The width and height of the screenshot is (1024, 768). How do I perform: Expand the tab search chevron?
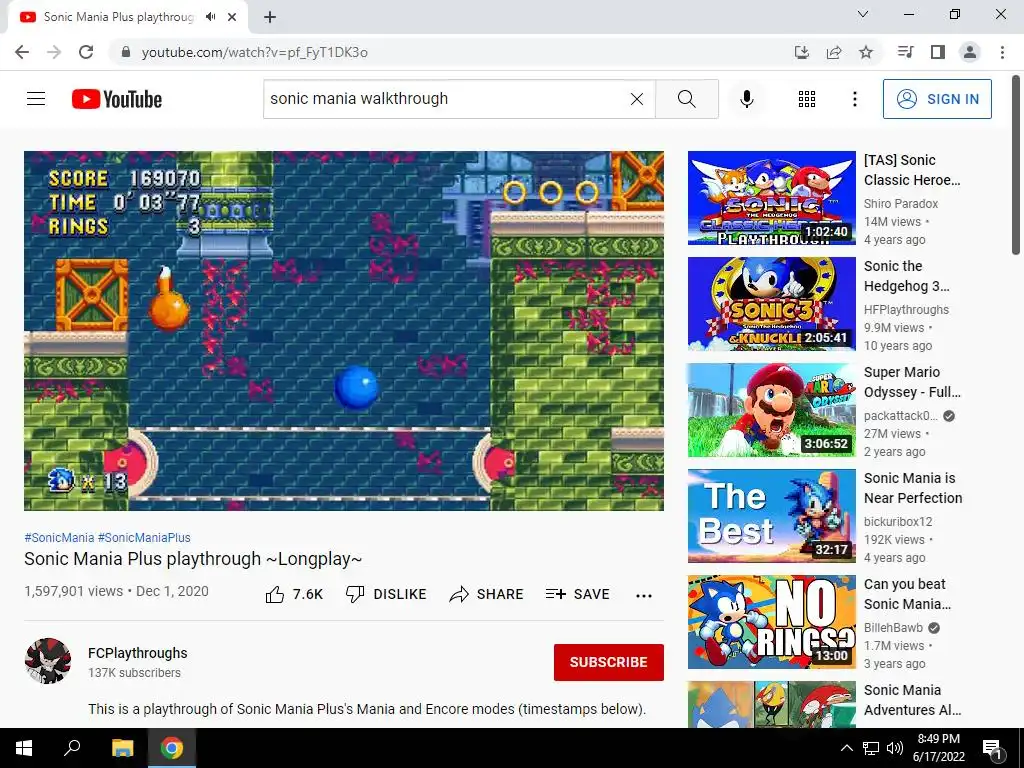pos(863,14)
